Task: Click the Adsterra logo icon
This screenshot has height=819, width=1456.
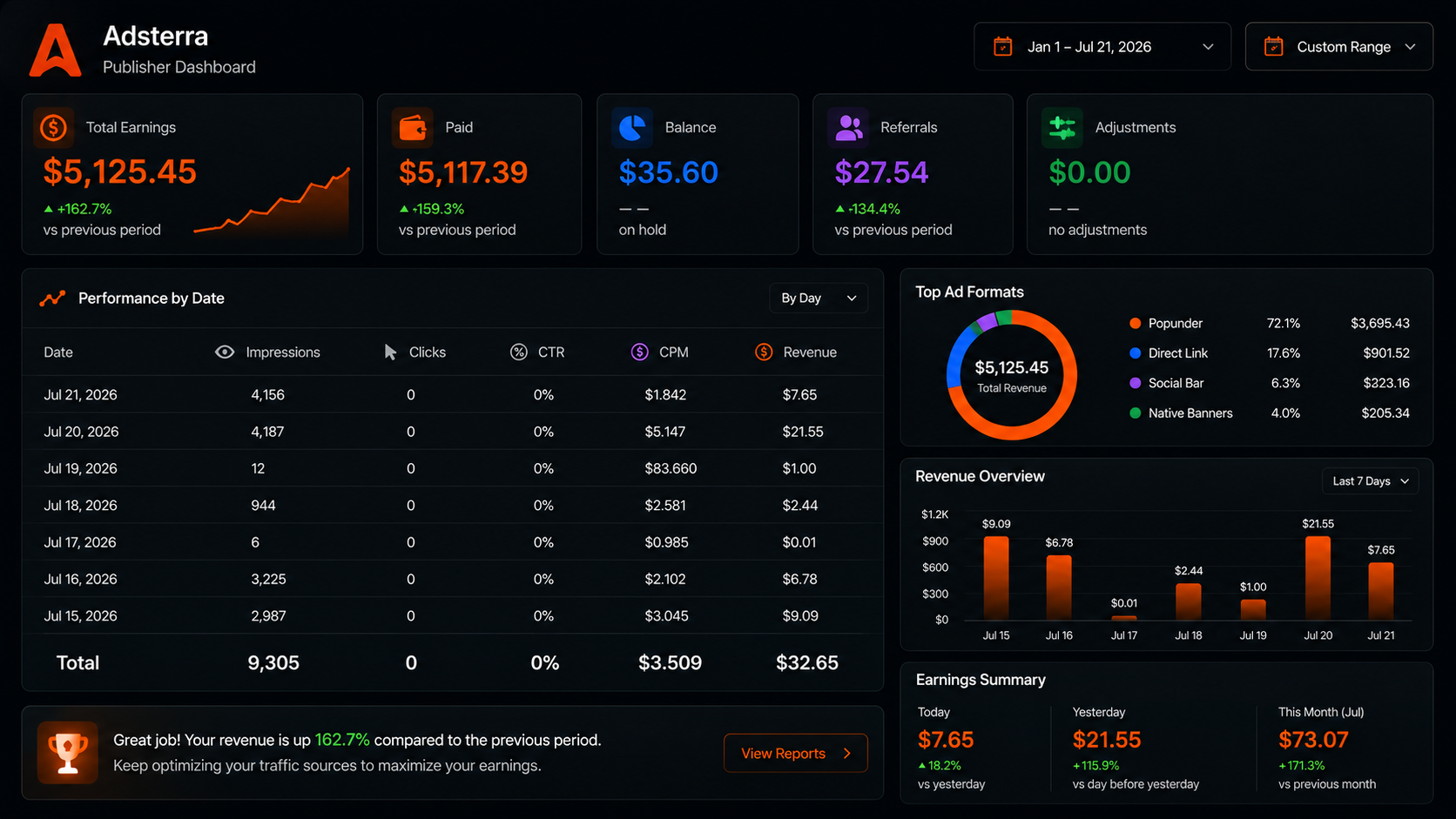Action: (56, 50)
